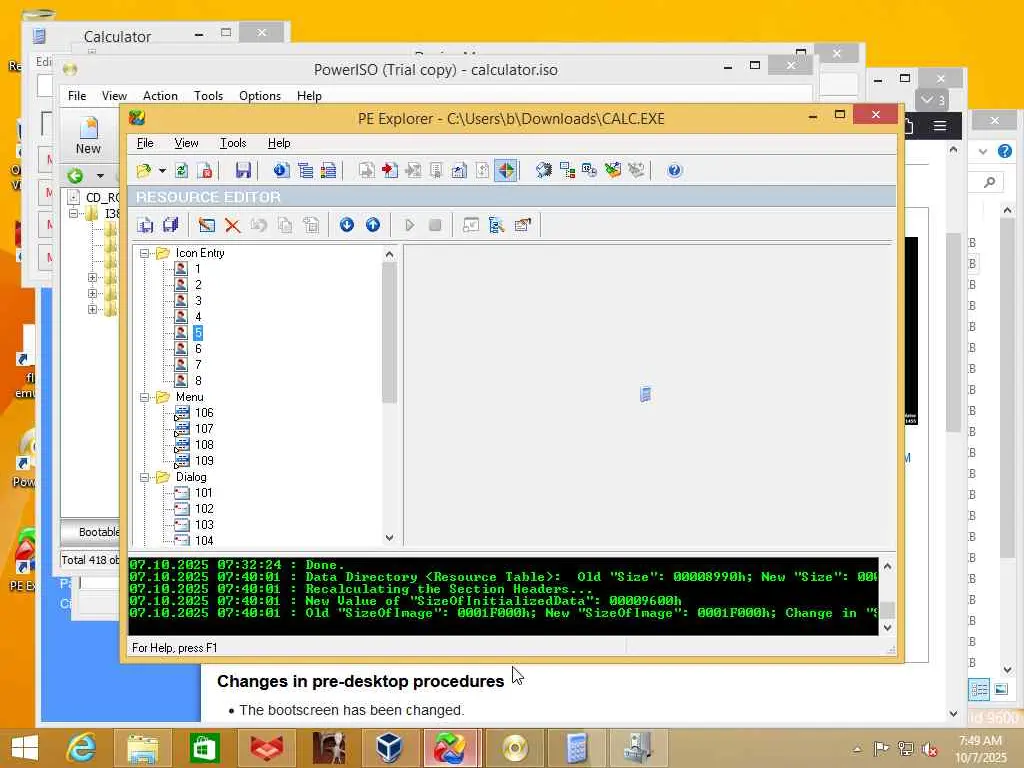Click the disassembler chip icon
The height and width of the screenshot is (768, 1024).
(x=543, y=171)
